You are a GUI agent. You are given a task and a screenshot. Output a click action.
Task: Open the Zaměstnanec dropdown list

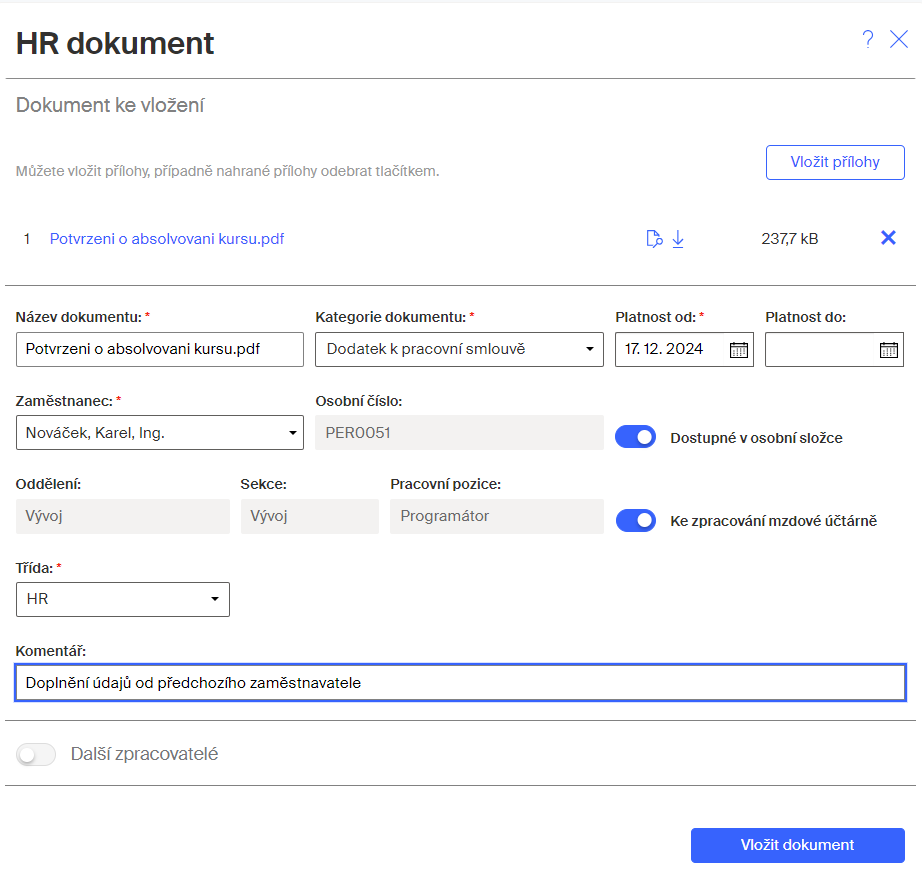(160, 433)
